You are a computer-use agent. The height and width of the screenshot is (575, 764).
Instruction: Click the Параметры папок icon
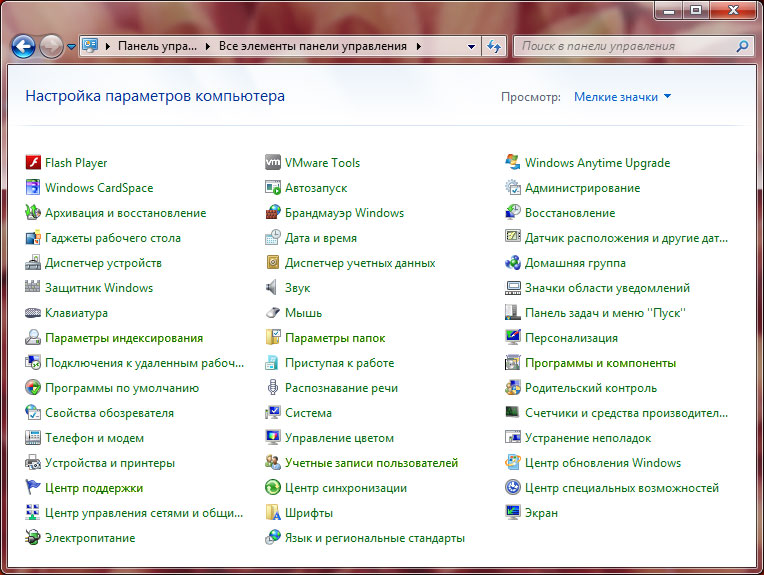click(273, 337)
